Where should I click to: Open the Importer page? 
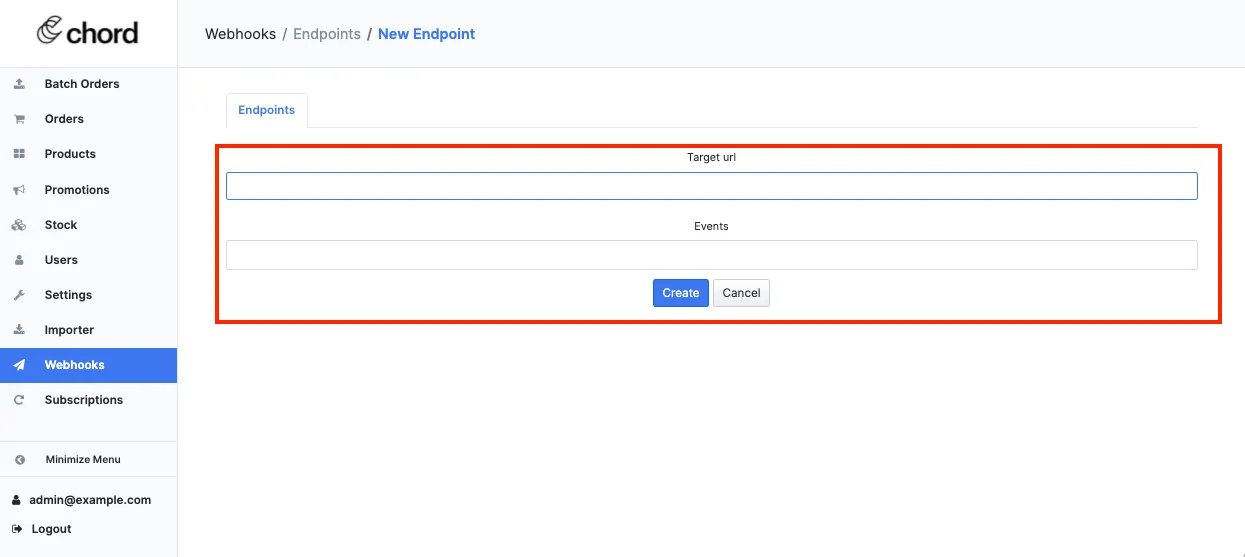(x=88, y=330)
